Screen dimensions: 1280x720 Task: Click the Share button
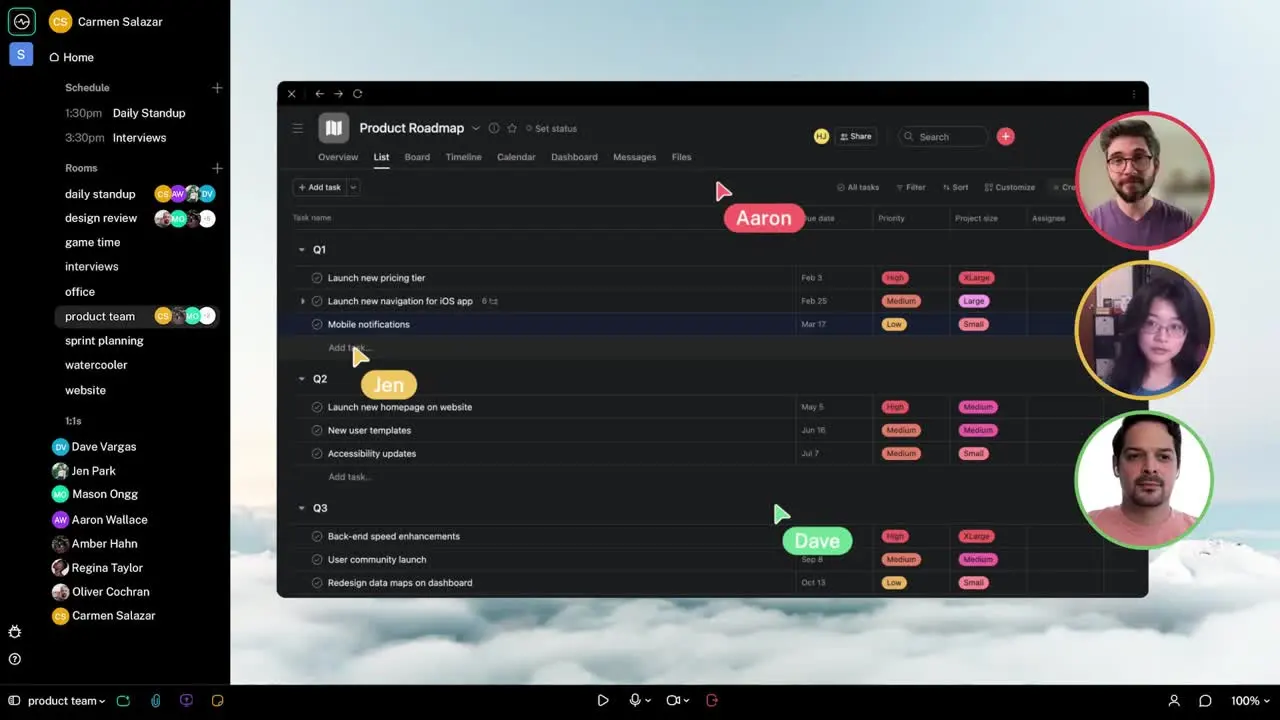coord(855,136)
